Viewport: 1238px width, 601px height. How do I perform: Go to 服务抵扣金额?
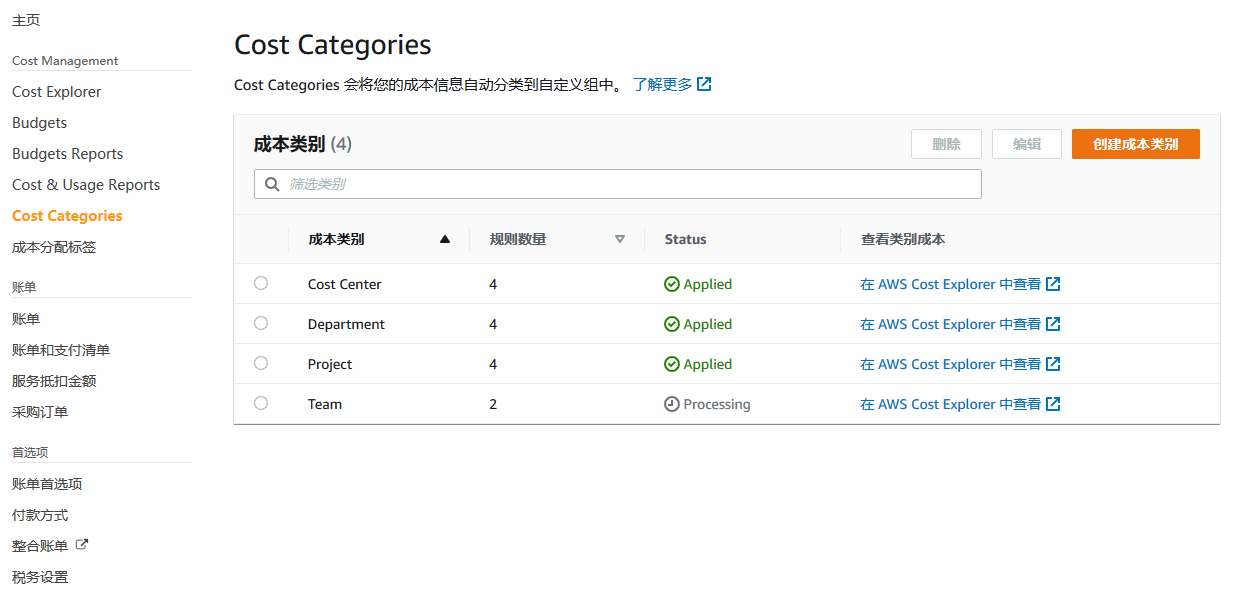(54, 380)
